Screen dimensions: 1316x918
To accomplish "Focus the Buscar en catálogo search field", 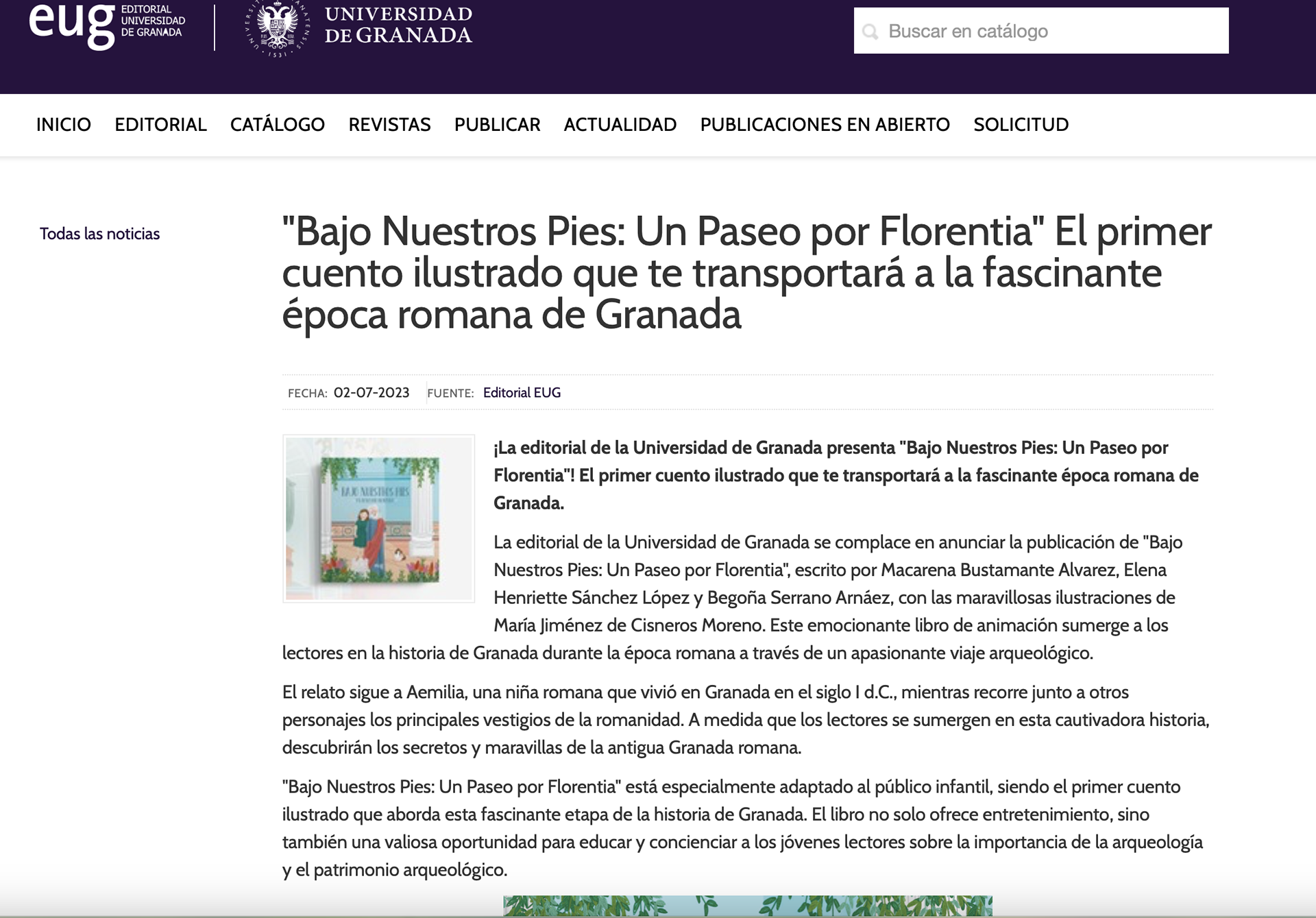I will click(1041, 31).
